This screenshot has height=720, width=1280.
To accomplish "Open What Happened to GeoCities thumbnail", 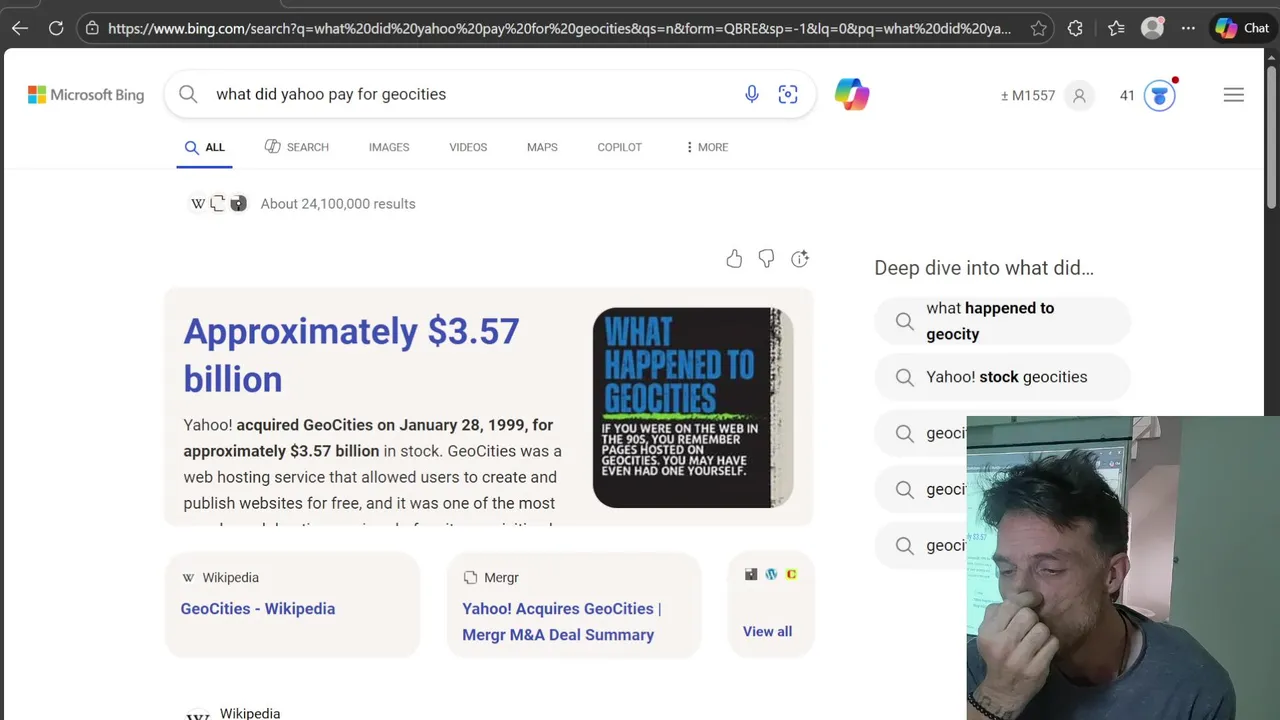I will click(x=692, y=407).
